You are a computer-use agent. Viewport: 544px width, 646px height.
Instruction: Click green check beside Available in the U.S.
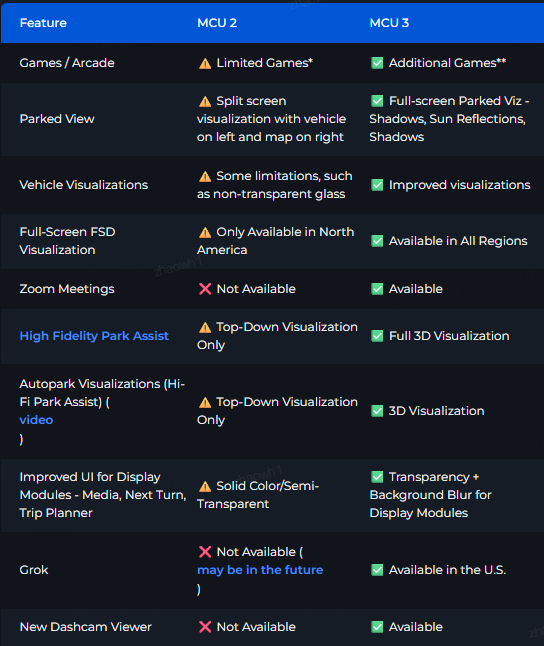377,570
